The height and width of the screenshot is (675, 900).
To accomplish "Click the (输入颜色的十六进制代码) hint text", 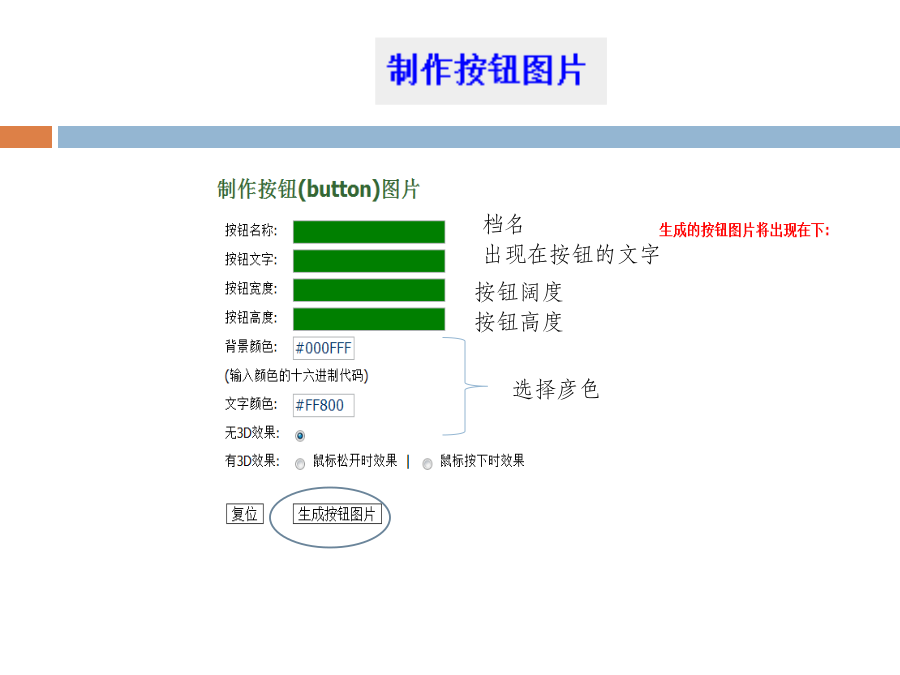I will (296, 375).
